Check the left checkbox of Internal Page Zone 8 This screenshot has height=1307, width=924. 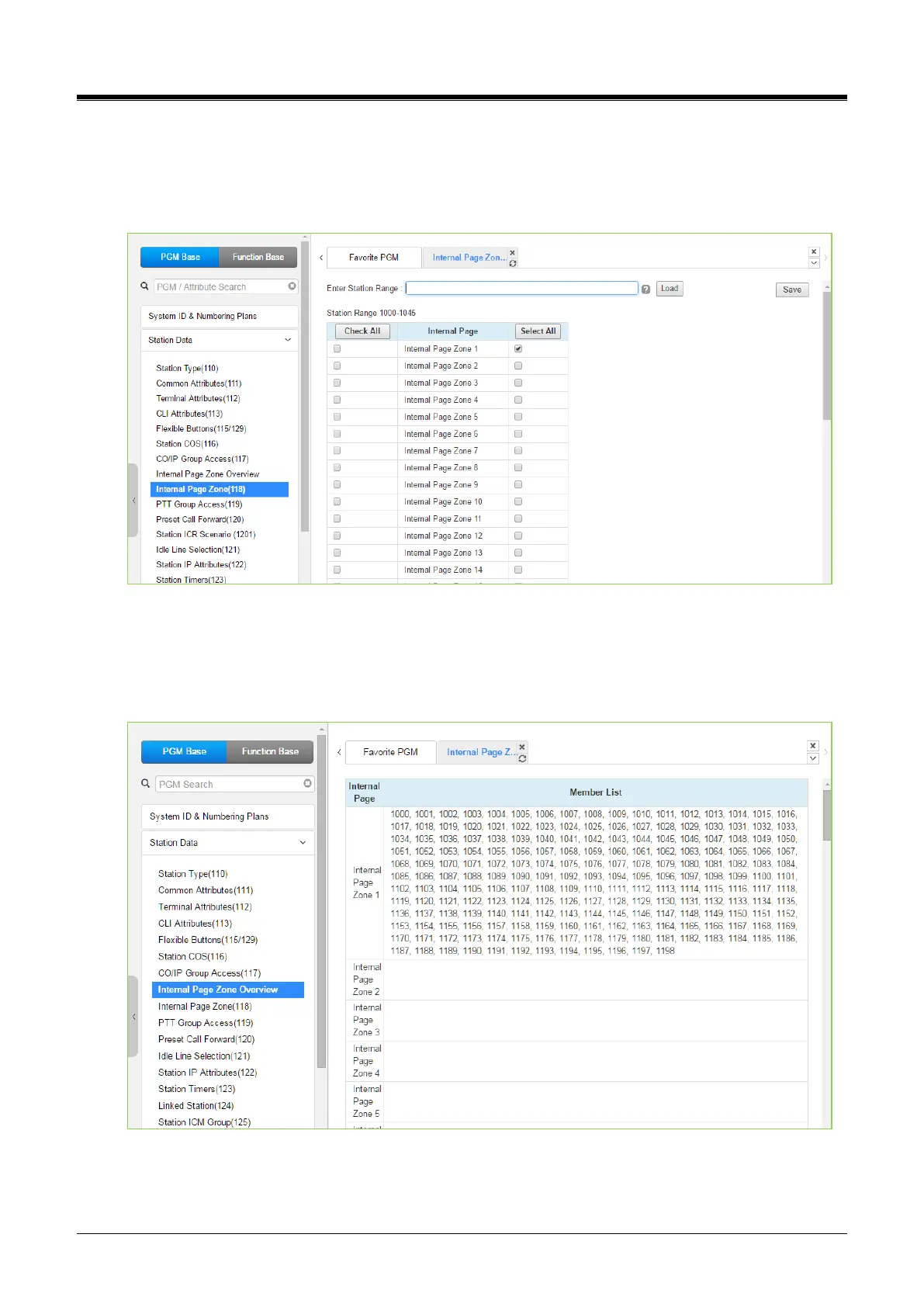coord(337,467)
